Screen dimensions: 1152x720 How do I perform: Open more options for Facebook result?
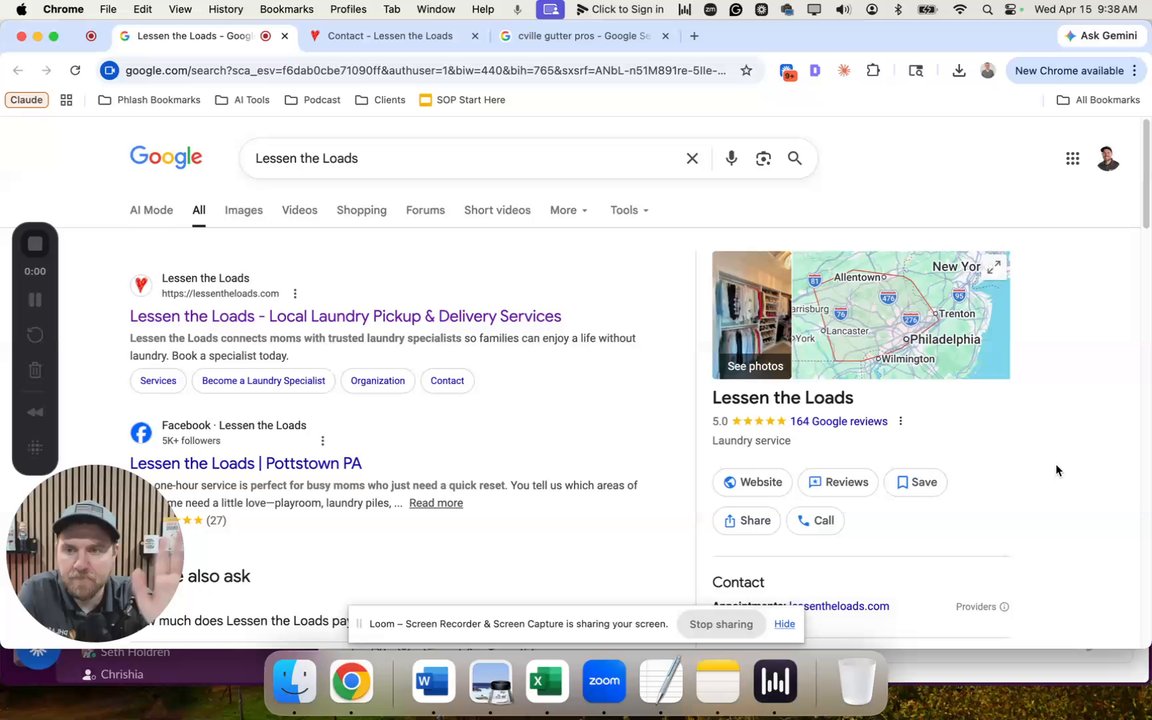pos(323,441)
